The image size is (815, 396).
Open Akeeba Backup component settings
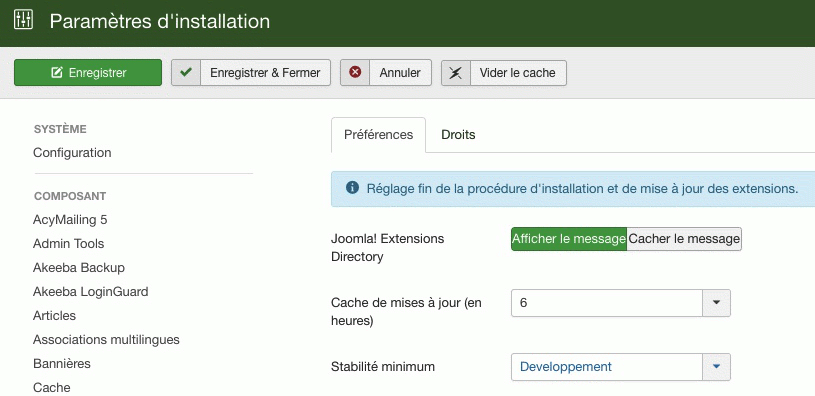click(79, 268)
